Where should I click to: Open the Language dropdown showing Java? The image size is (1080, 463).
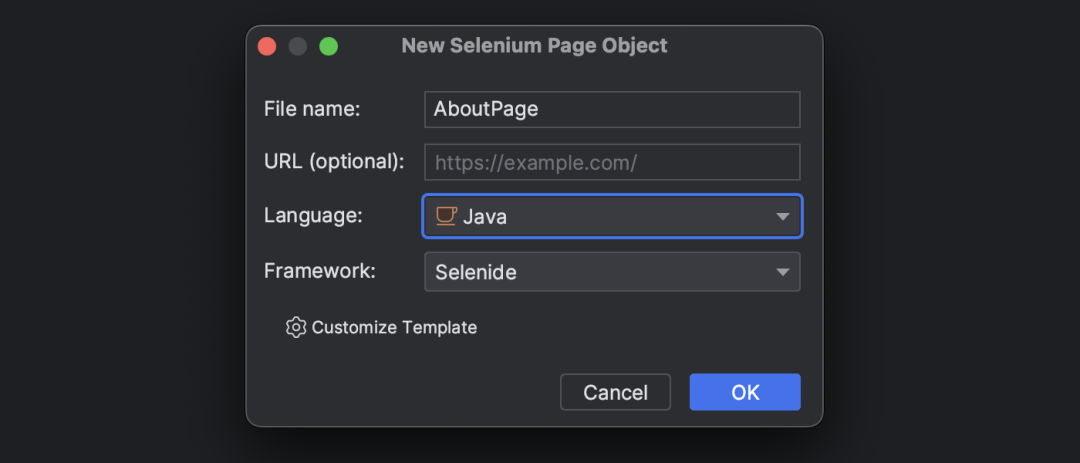[612, 216]
